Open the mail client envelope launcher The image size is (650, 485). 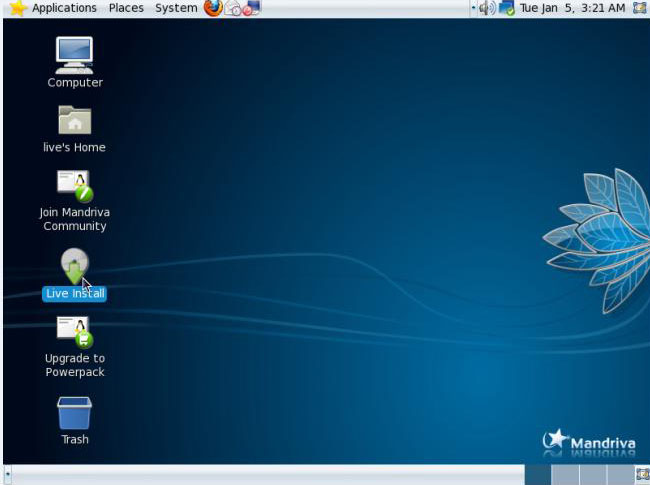pyautogui.click(x=233, y=8)
